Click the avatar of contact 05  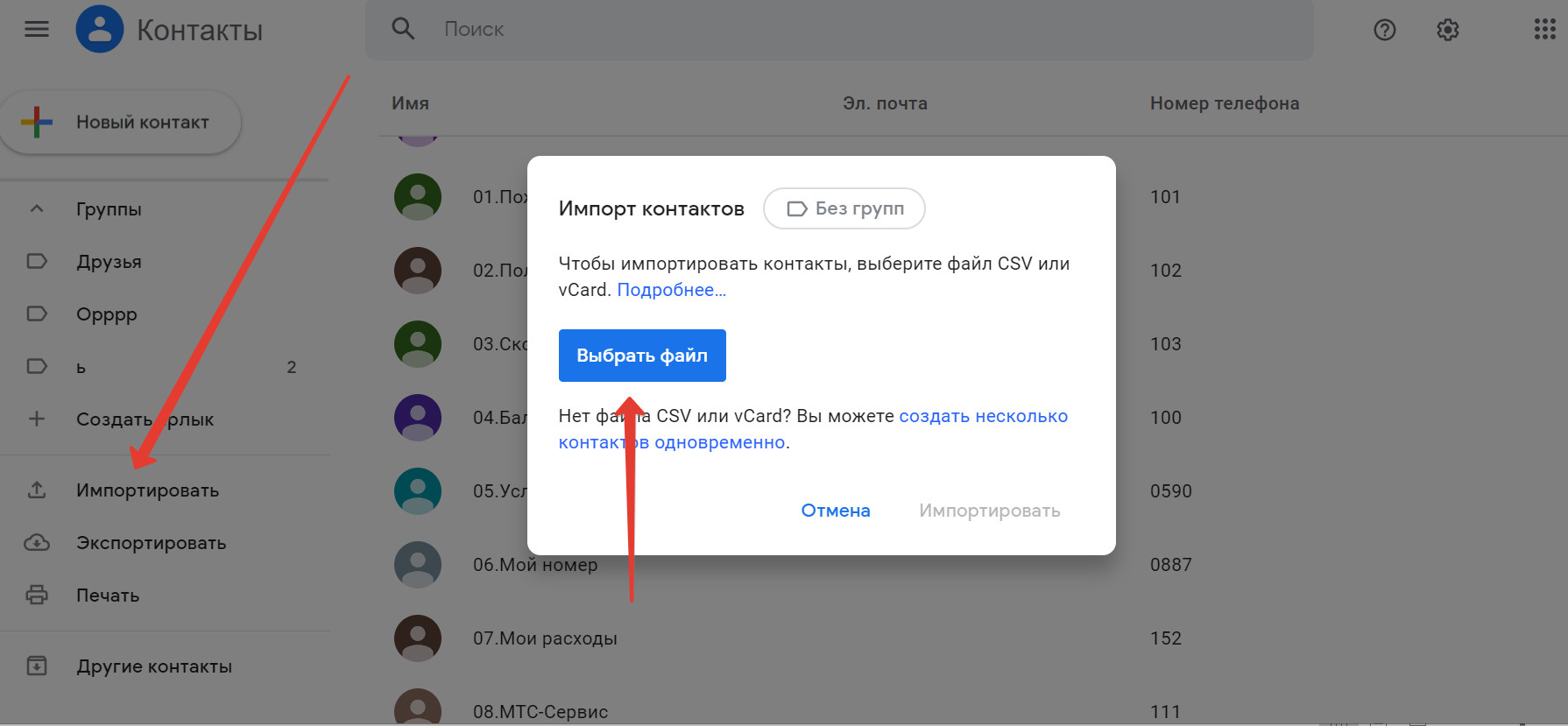(418, 490)
